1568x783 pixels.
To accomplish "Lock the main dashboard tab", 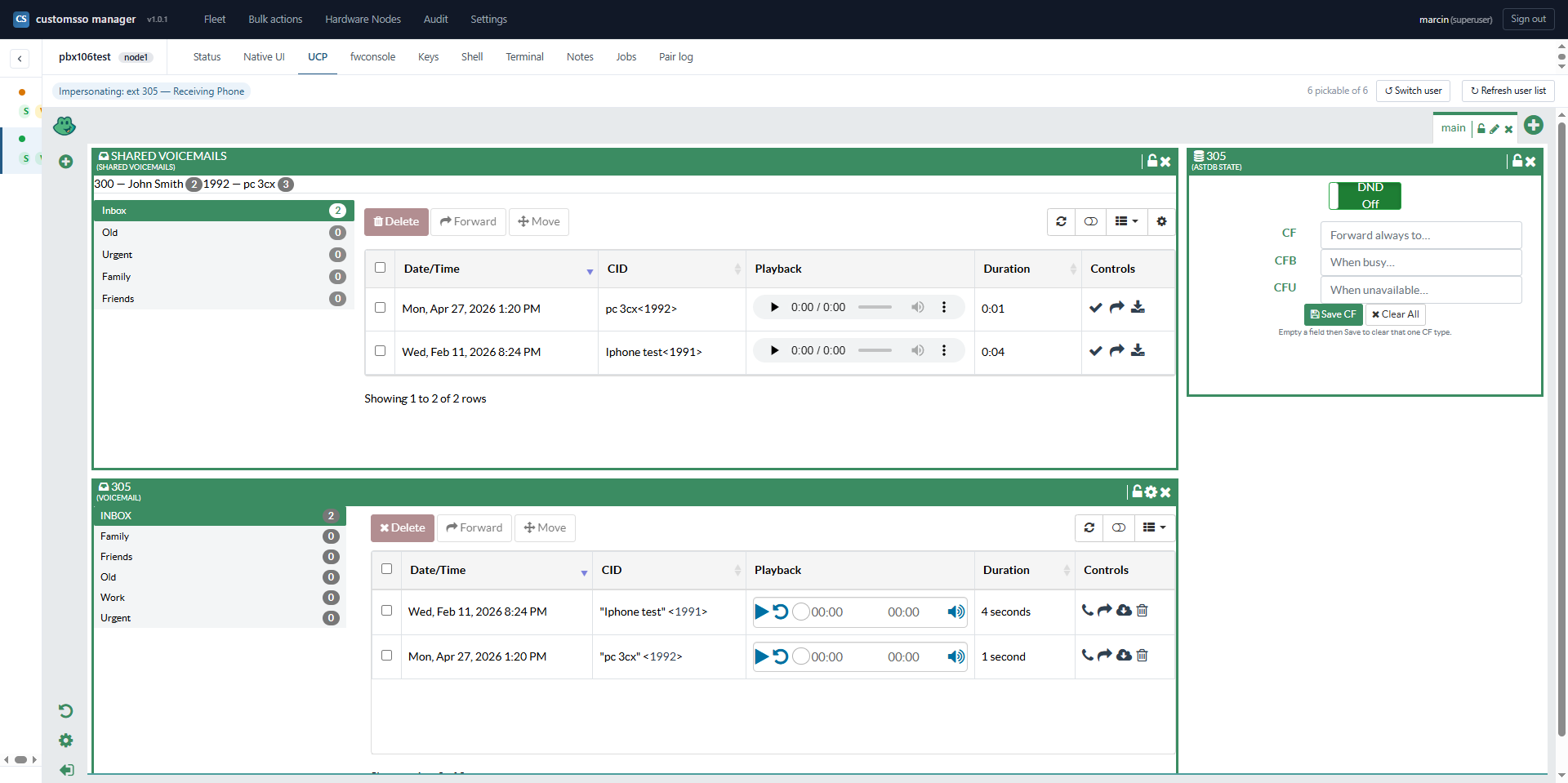I will [1481, 129].
